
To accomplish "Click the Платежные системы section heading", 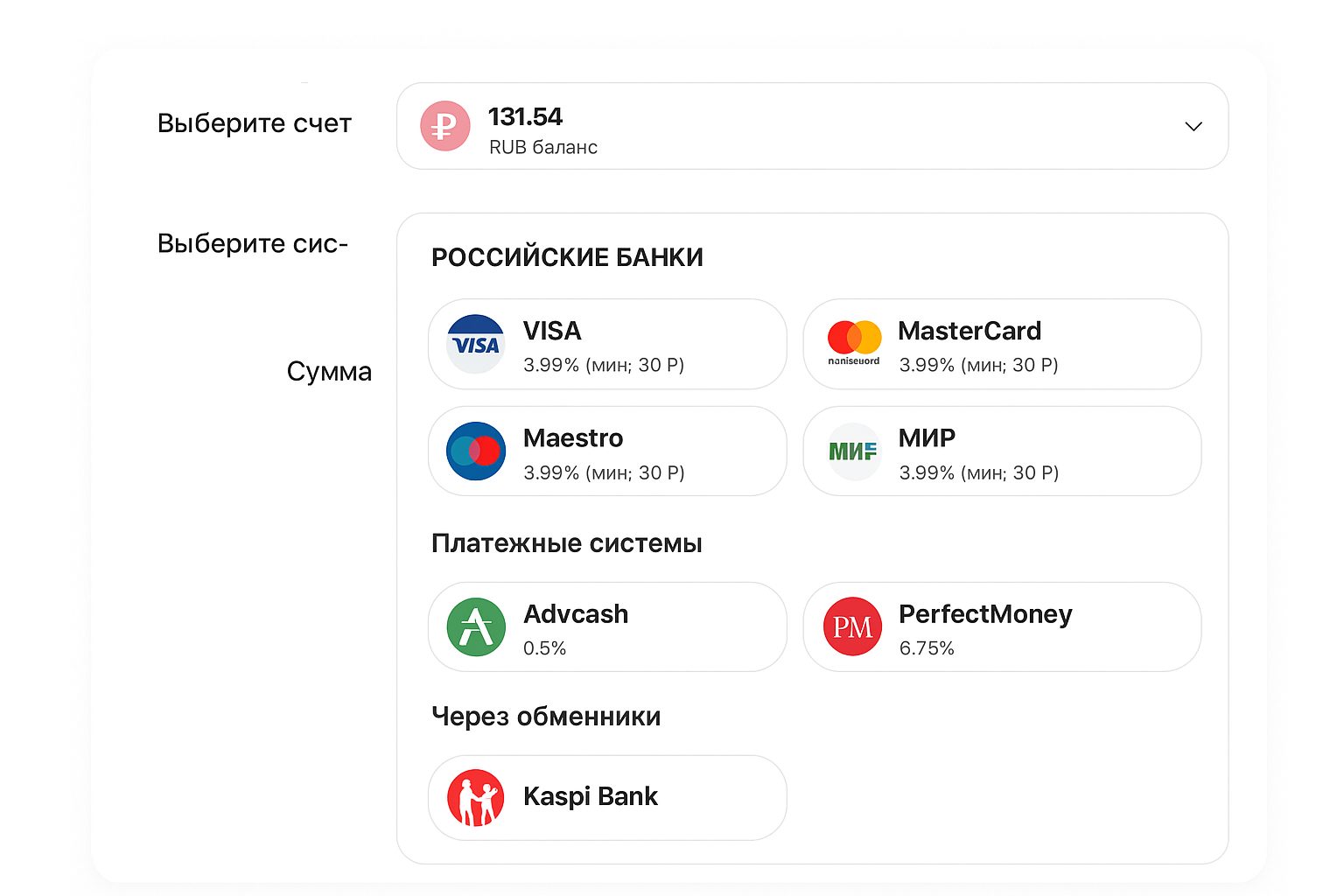I will 566,543.
